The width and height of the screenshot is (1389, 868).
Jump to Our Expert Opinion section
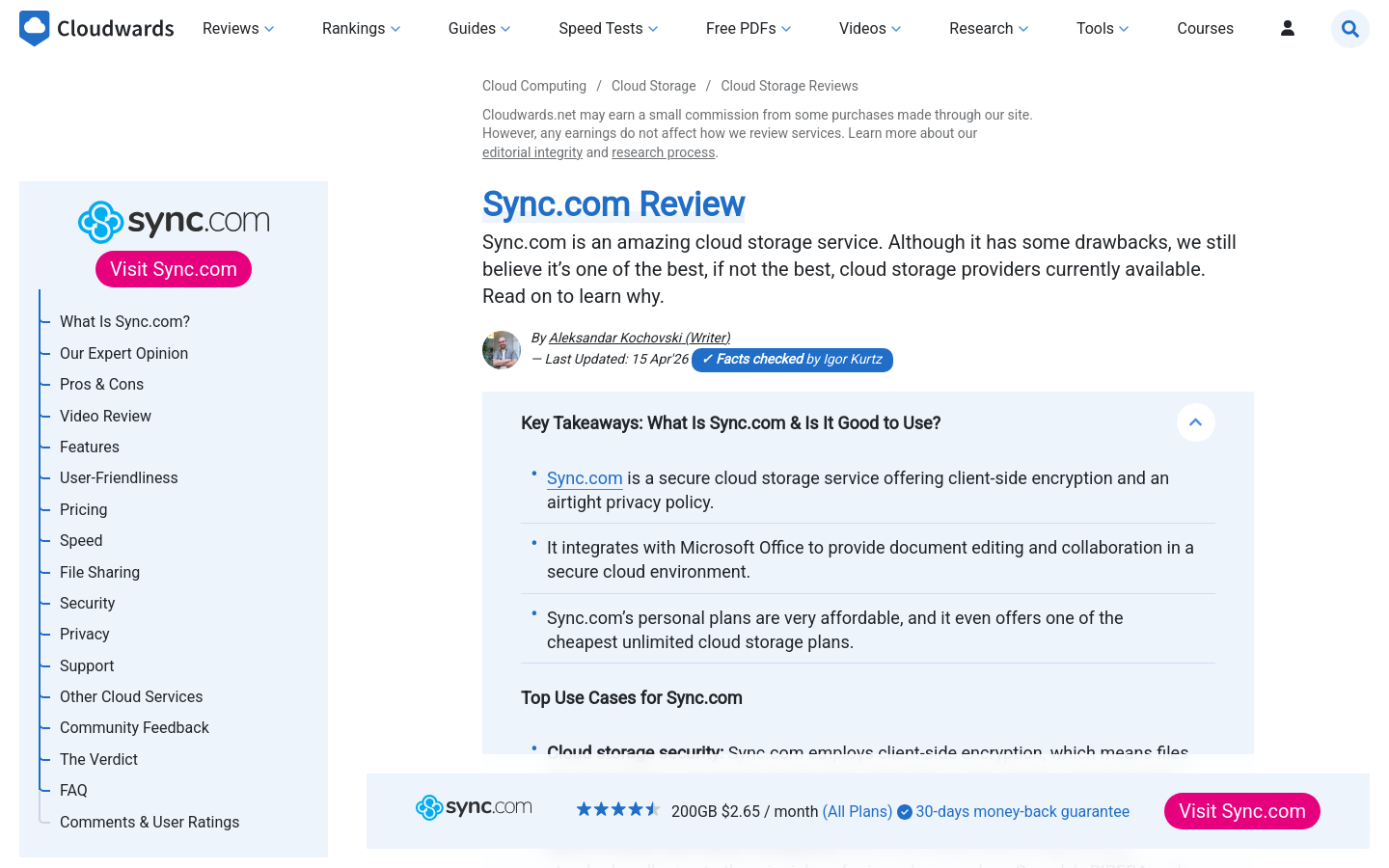coord(123,353)
